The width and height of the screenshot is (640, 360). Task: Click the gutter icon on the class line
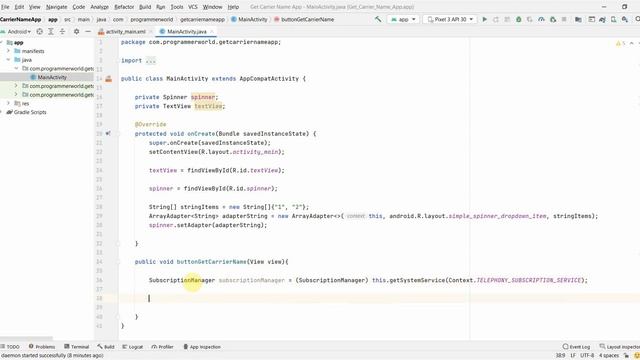point(109,79)
